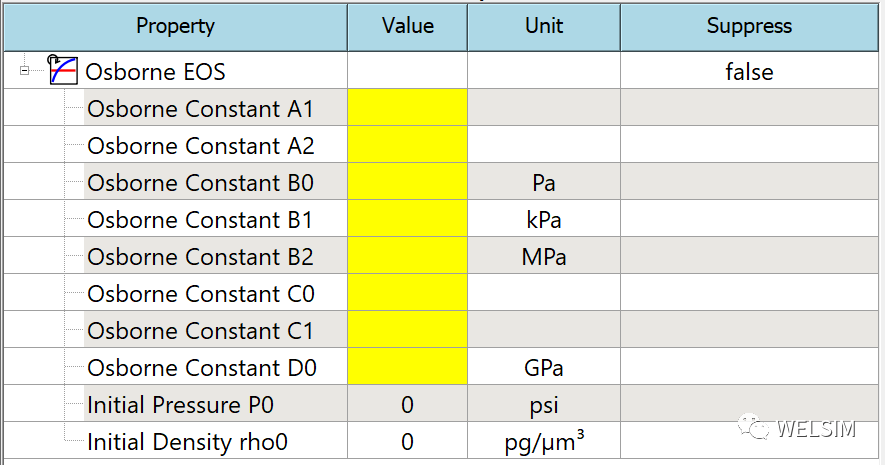
Task: Toggle the Suppress false value for Osborne EOS
Action: [x=750, y=71]
